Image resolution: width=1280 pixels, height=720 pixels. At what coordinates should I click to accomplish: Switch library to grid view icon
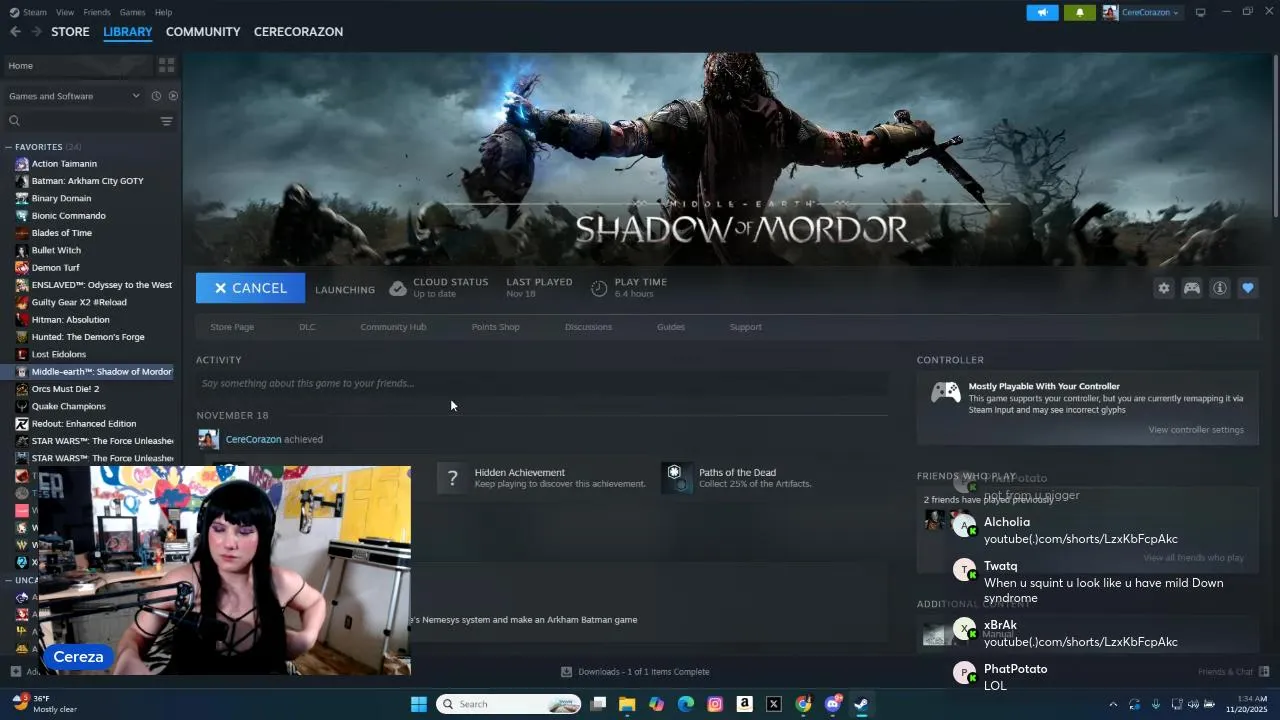tap(167, 65)
